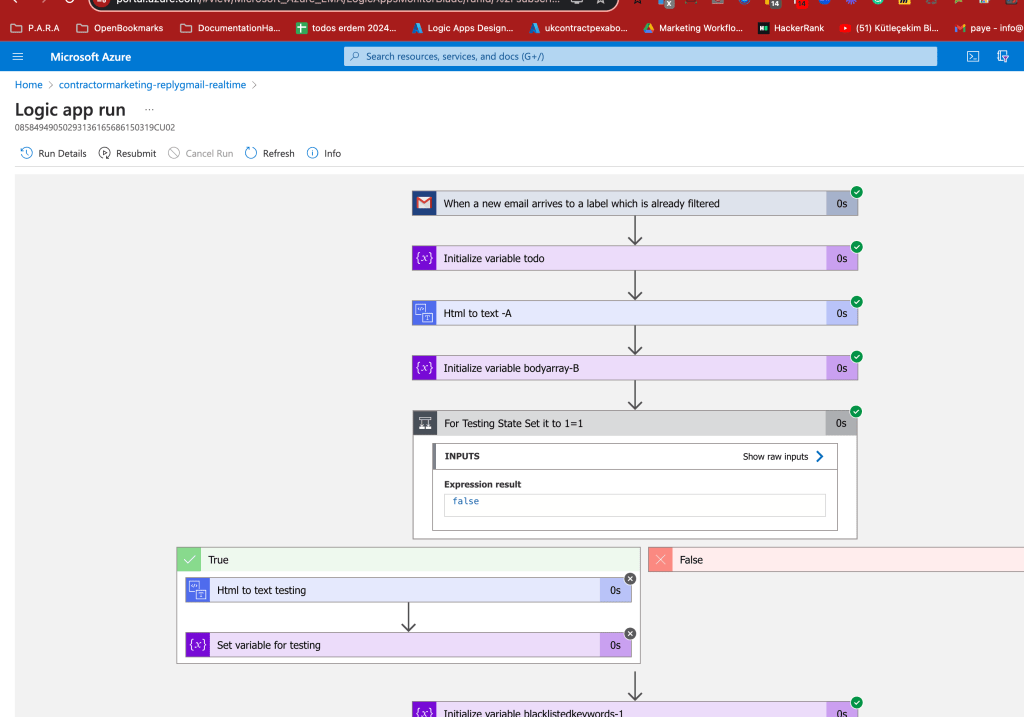The width and height of the screenshot is (1024, 717).
Task: Click skipped status badge on Set variable for testing
Action: (630, 633)
